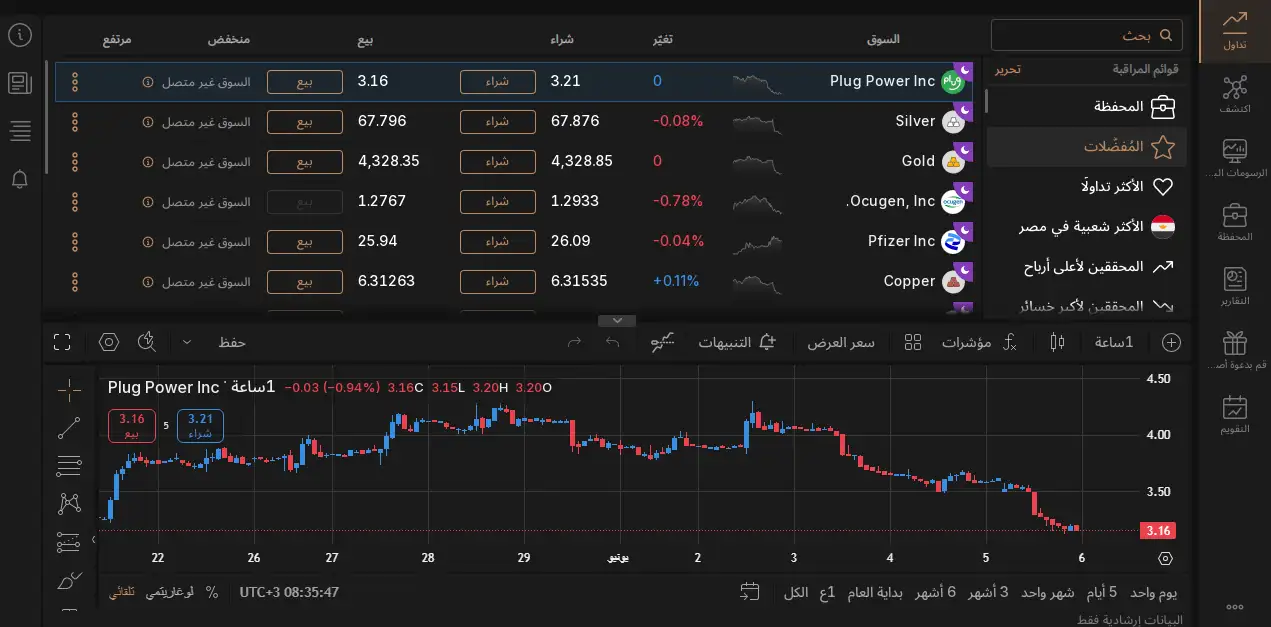Open the go-to-date calendar icon
Viewport: 1271px width, 627px height.
(750, 592)
